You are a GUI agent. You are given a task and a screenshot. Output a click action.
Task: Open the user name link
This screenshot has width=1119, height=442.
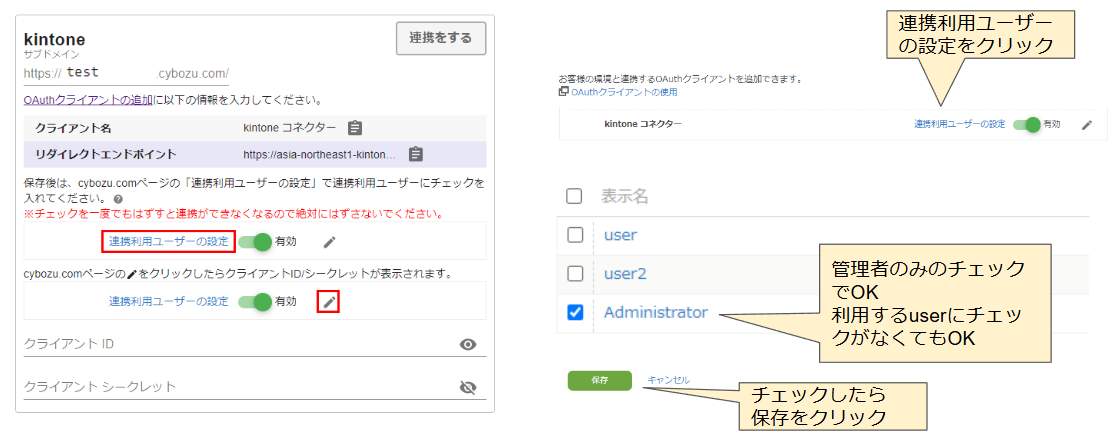click(x=620, y=234)
